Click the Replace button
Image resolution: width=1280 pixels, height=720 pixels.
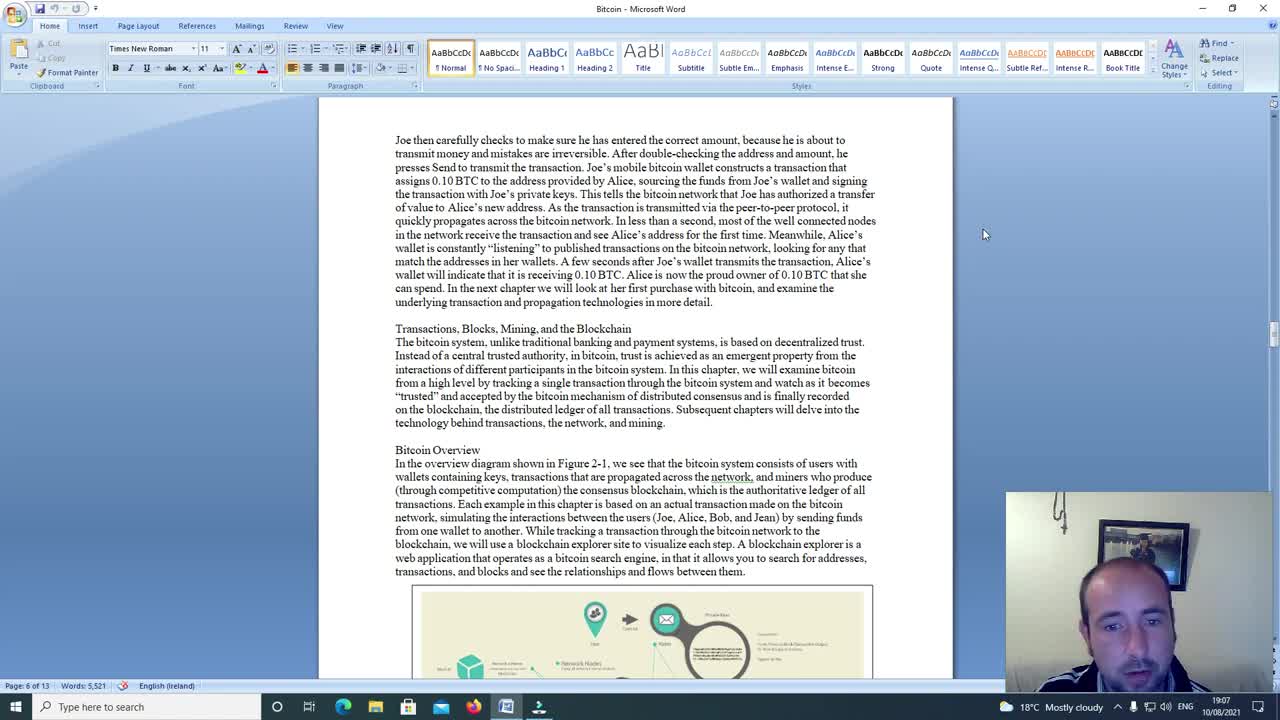point(1220,58)
